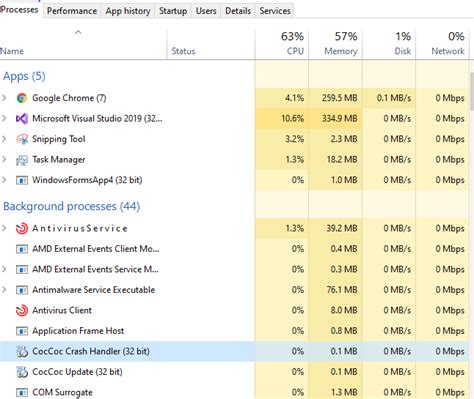The height and width of the screenshot is (399, 474).
Task: Expand the WindowsFormsApp4 process
Action: click(4, 180)
